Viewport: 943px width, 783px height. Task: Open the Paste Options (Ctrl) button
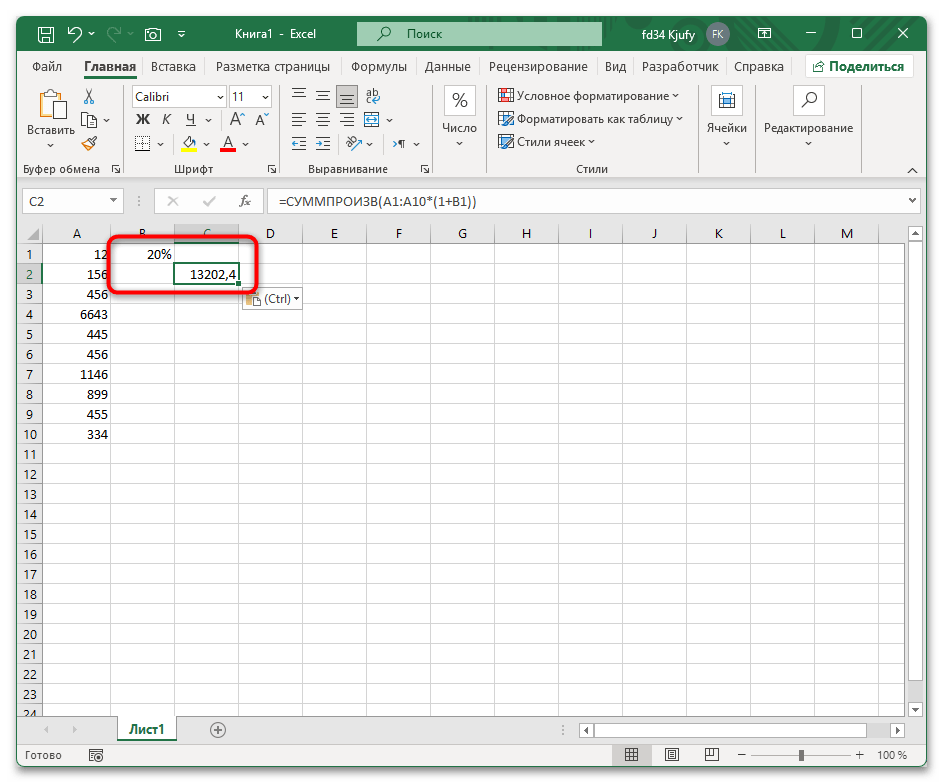point(272,298)
